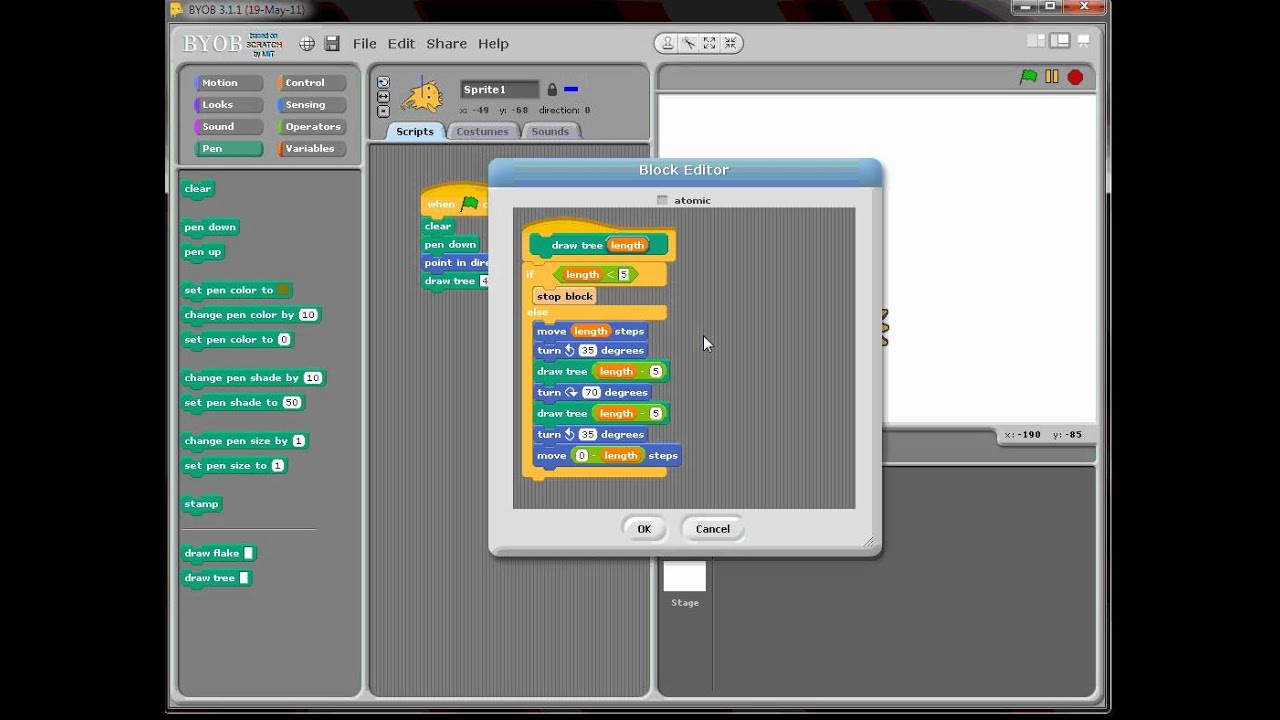Click Cancel in Block Editor

click(x=713, y=529)
